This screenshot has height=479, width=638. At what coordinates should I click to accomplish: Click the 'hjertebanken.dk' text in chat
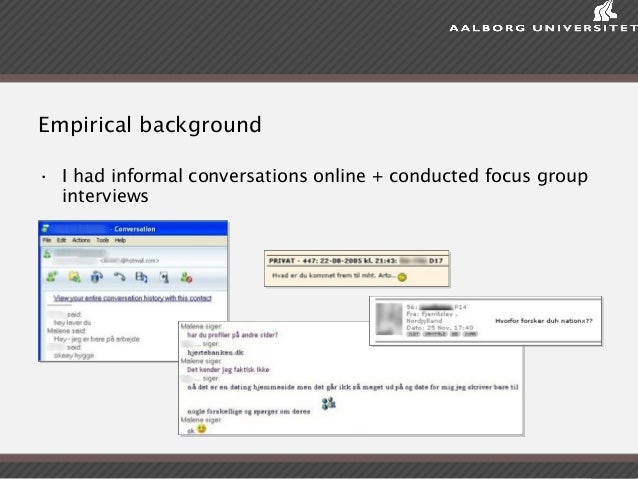tap(215, 352)
